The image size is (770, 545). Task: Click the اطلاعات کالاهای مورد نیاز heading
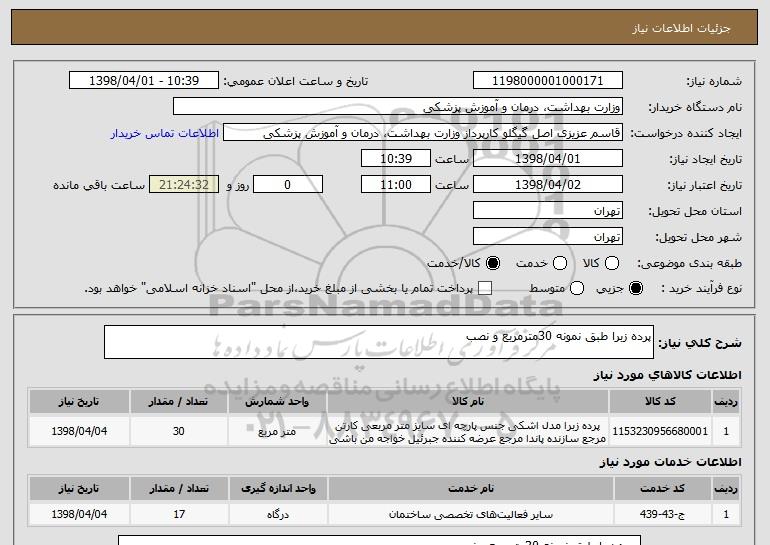click(667, 375)
